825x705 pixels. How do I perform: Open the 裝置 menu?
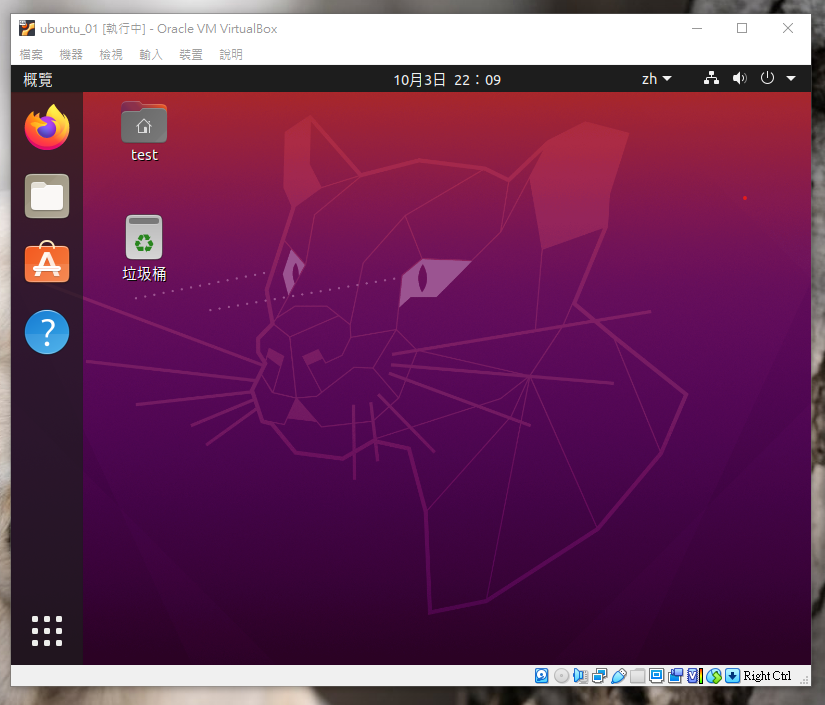(191, 54)
